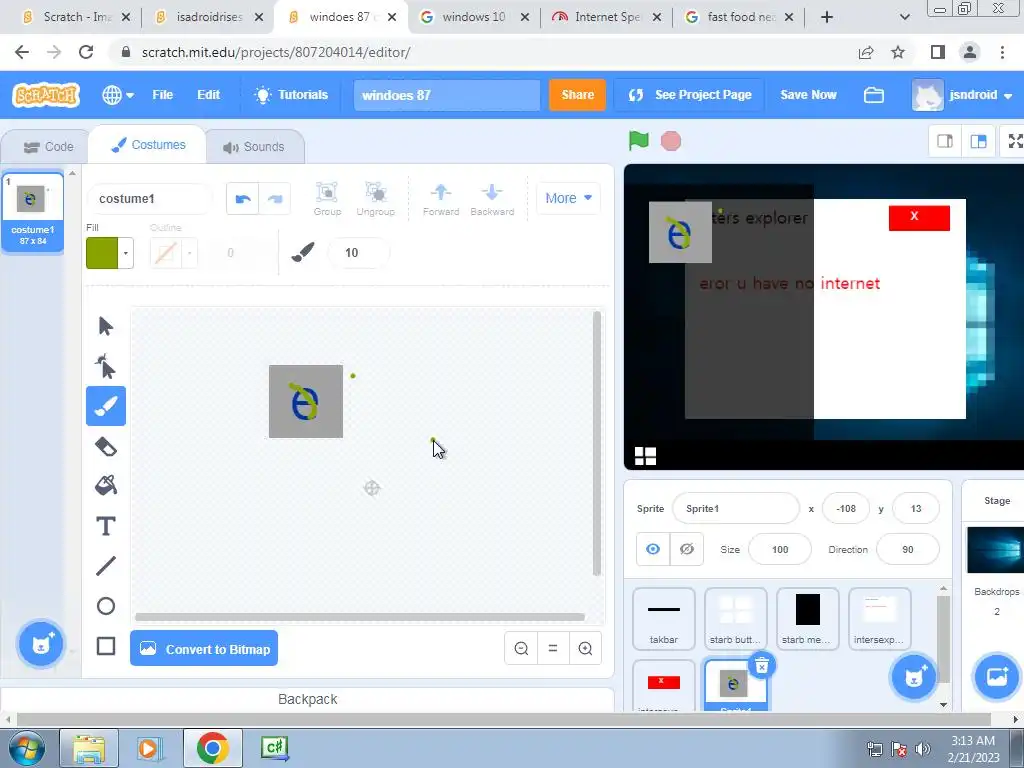The width and height of the screenshot is (1024, 768).
Task: Zoom out the costume canvas
Action: tap(521, 648)
